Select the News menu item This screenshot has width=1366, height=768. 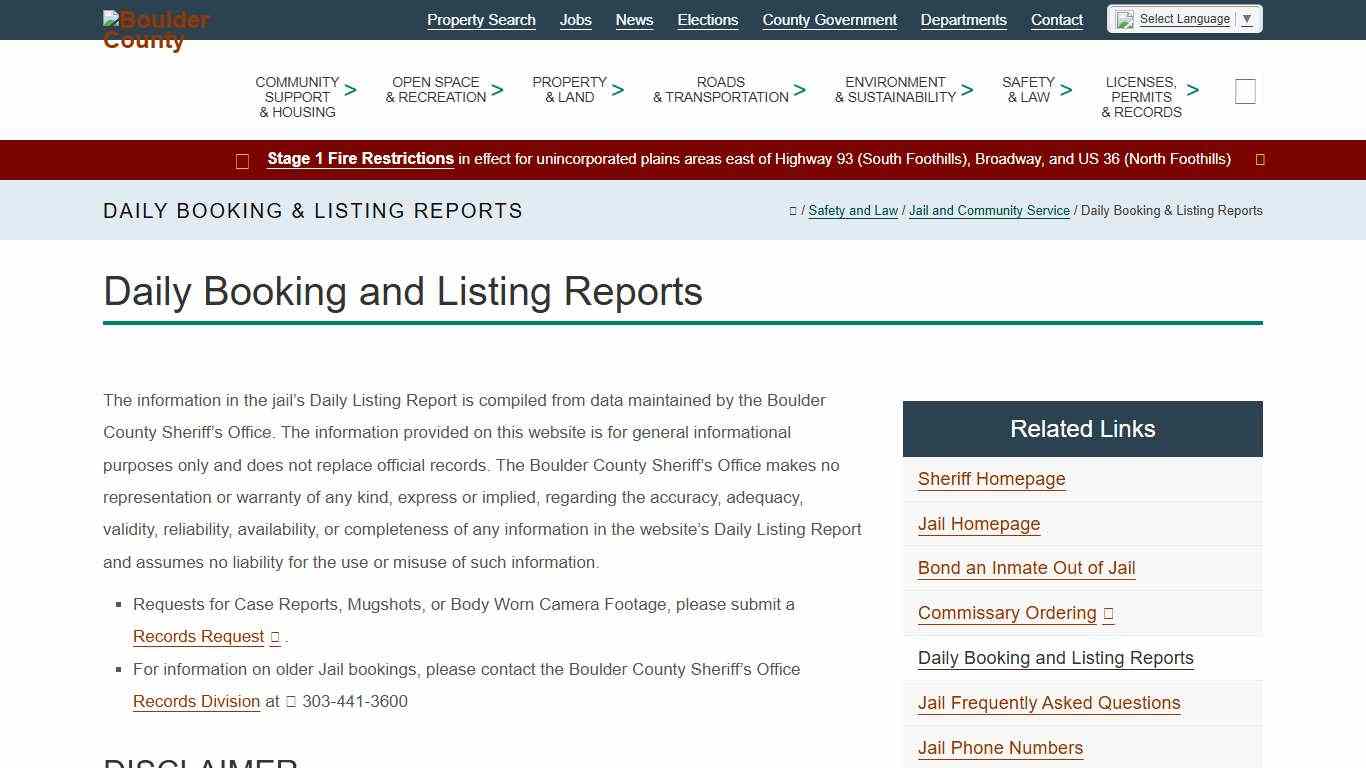634,20
